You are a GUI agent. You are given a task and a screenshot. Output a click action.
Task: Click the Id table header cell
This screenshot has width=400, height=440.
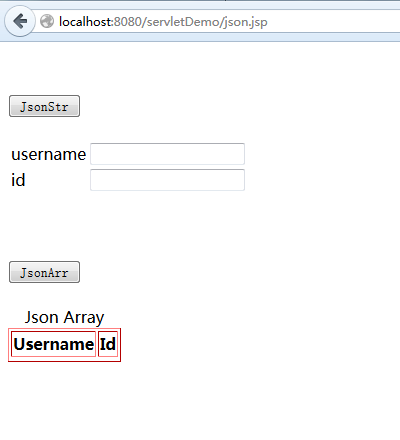pos(108,344)
